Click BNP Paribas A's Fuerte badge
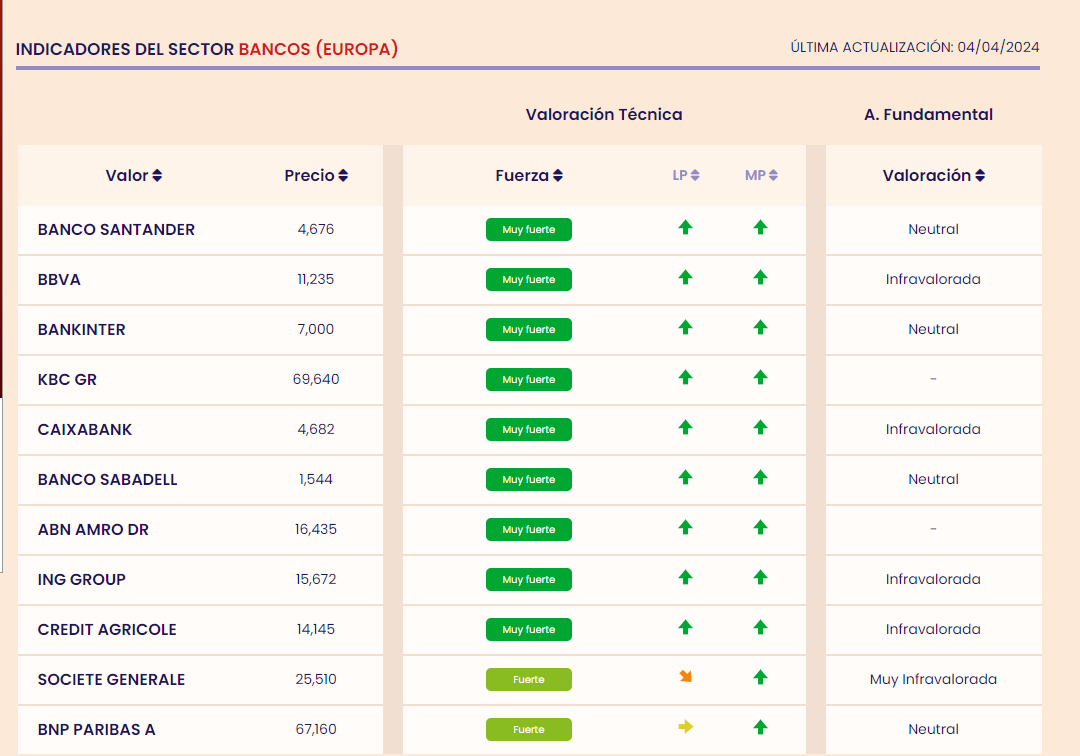This screenshot has height=756, width=1080. (x=528, y=730)
